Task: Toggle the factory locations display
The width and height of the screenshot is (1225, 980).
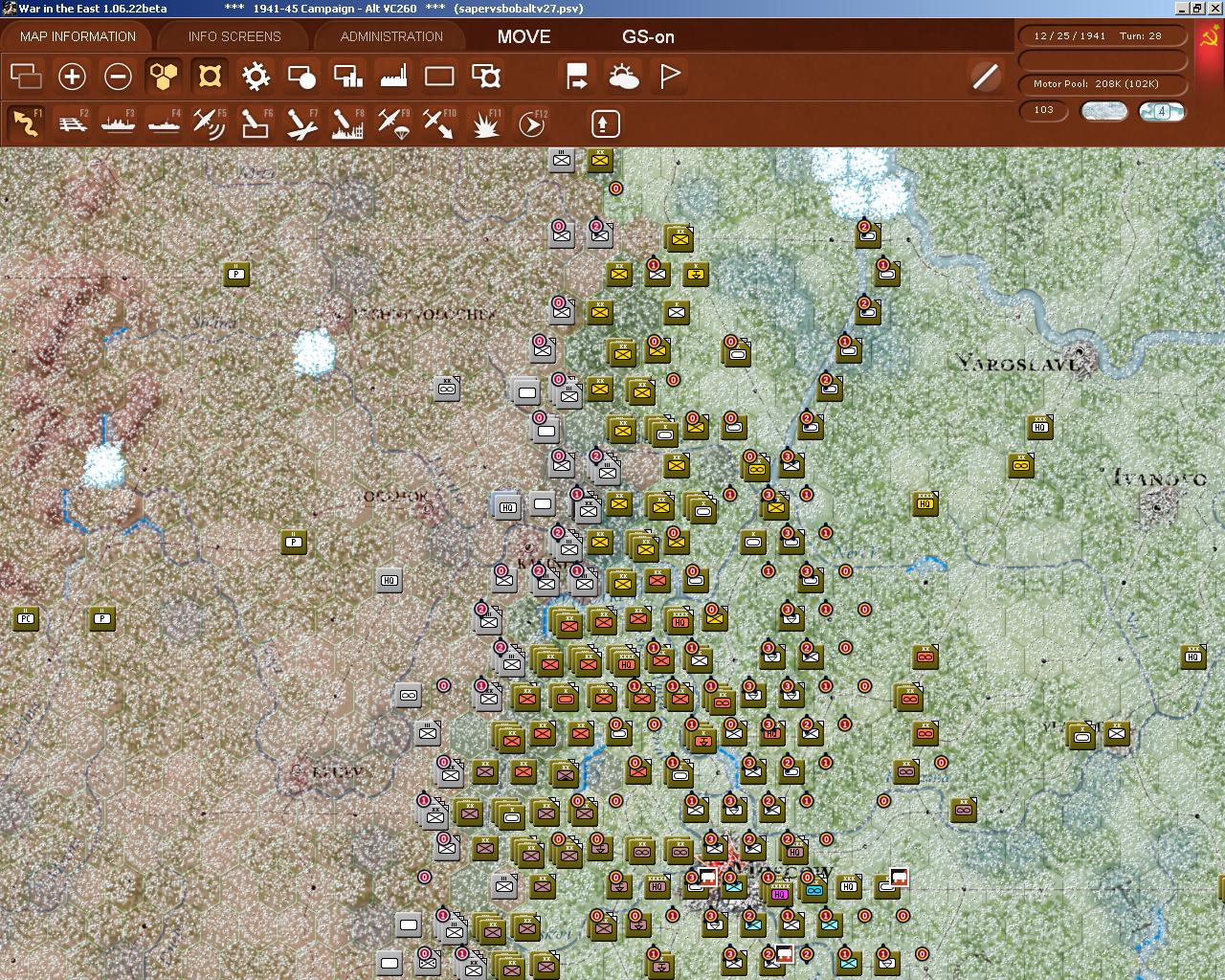Action: point(393,76)
